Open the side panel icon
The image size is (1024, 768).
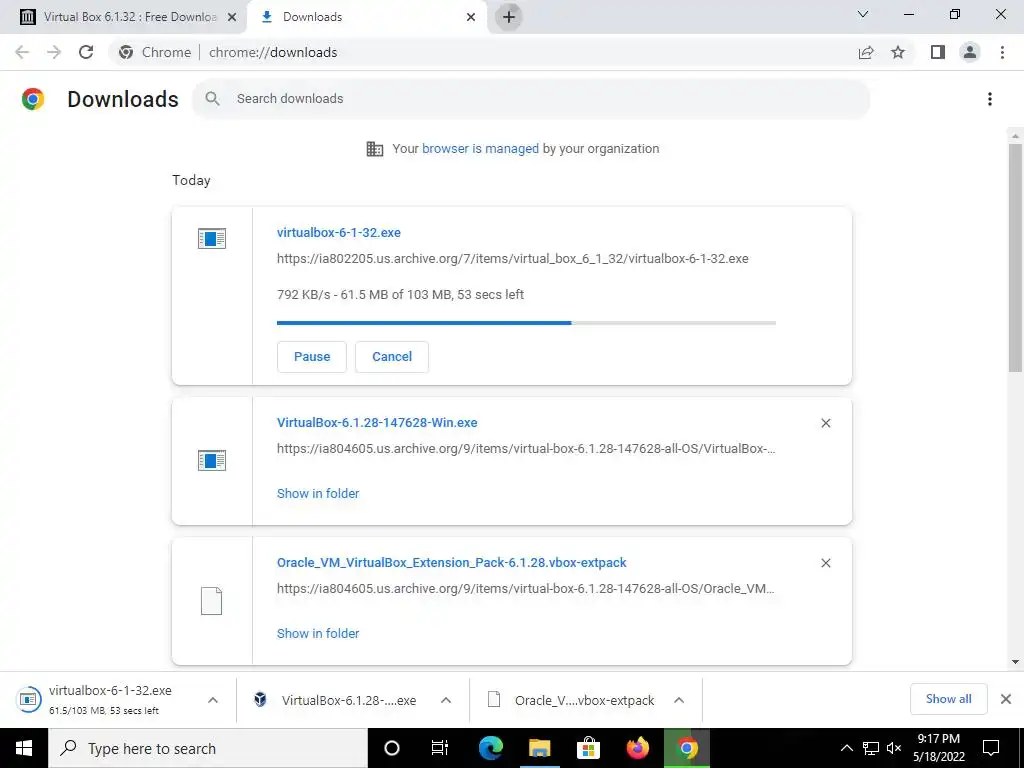pyautogui.click(x=938, y=52)
